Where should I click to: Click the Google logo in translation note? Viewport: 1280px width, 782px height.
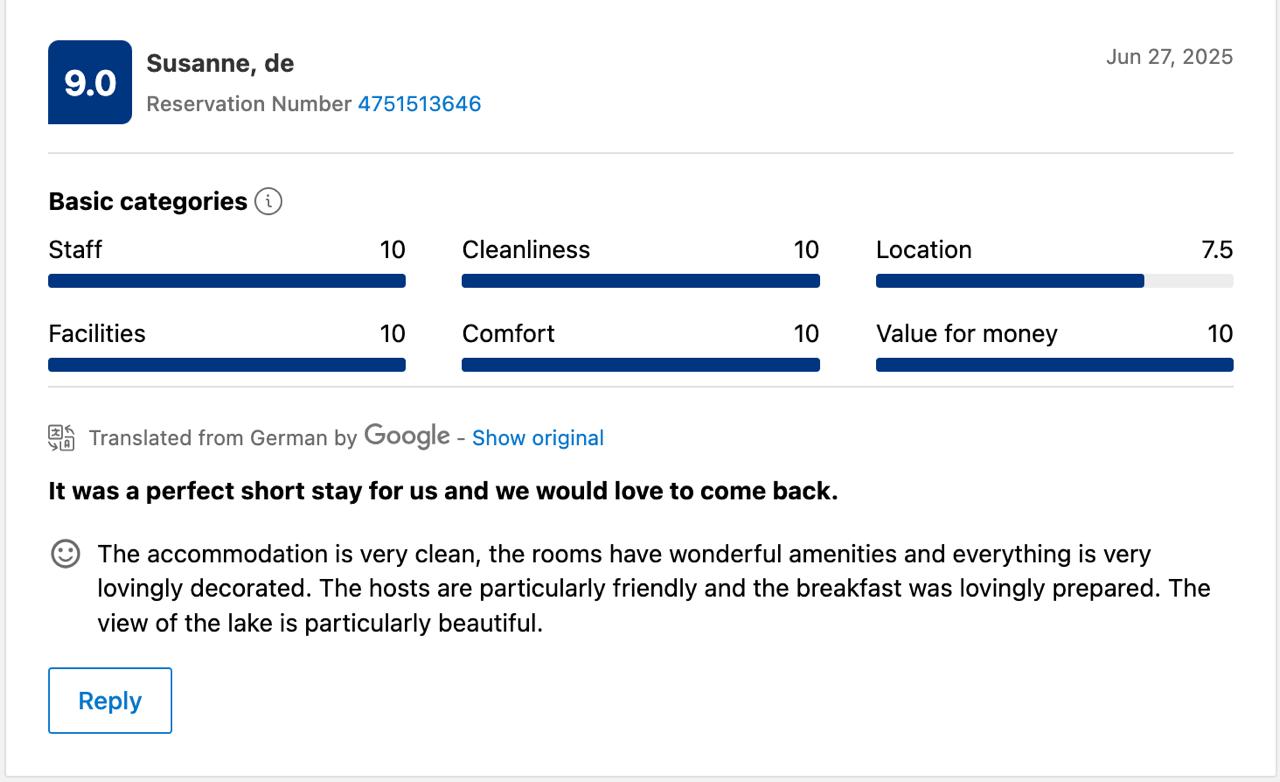407,436
